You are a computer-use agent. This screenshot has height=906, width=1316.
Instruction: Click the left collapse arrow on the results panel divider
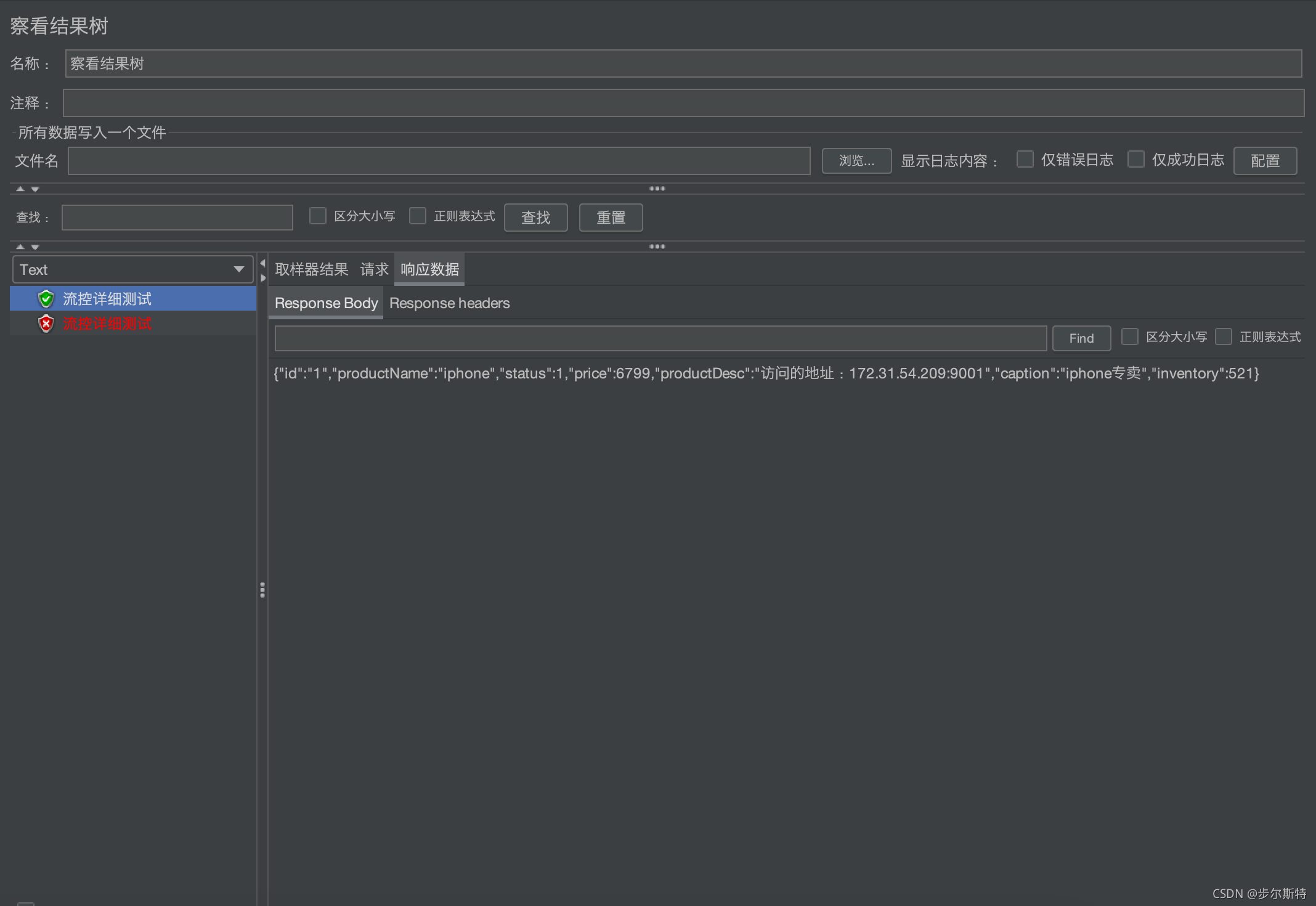tap(262, 263)
